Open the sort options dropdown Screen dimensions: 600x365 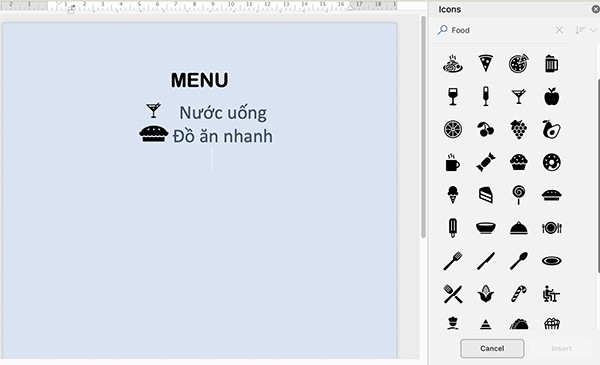tap(593, 30)
